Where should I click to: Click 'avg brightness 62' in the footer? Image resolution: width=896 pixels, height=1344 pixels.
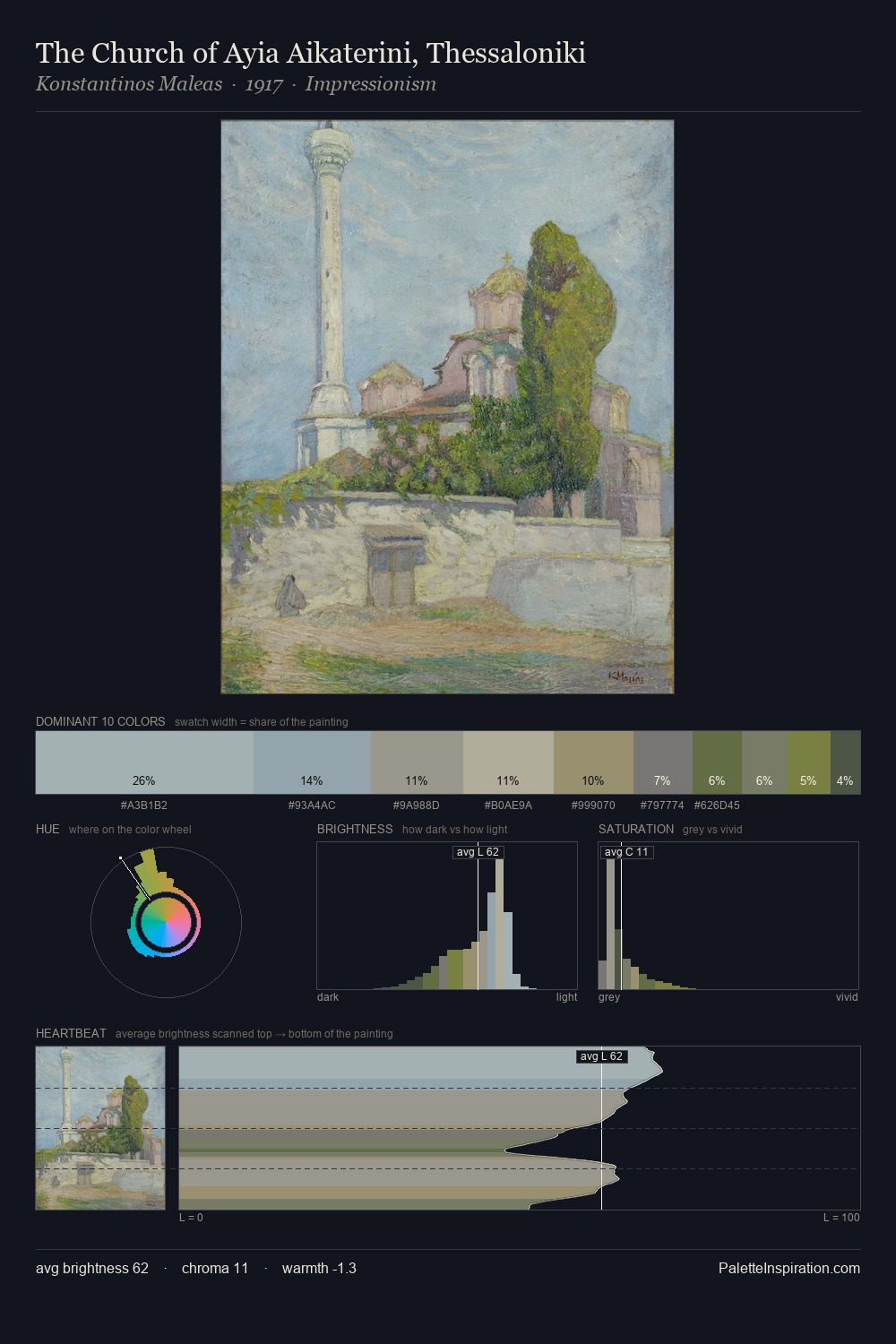point(92,1268)
